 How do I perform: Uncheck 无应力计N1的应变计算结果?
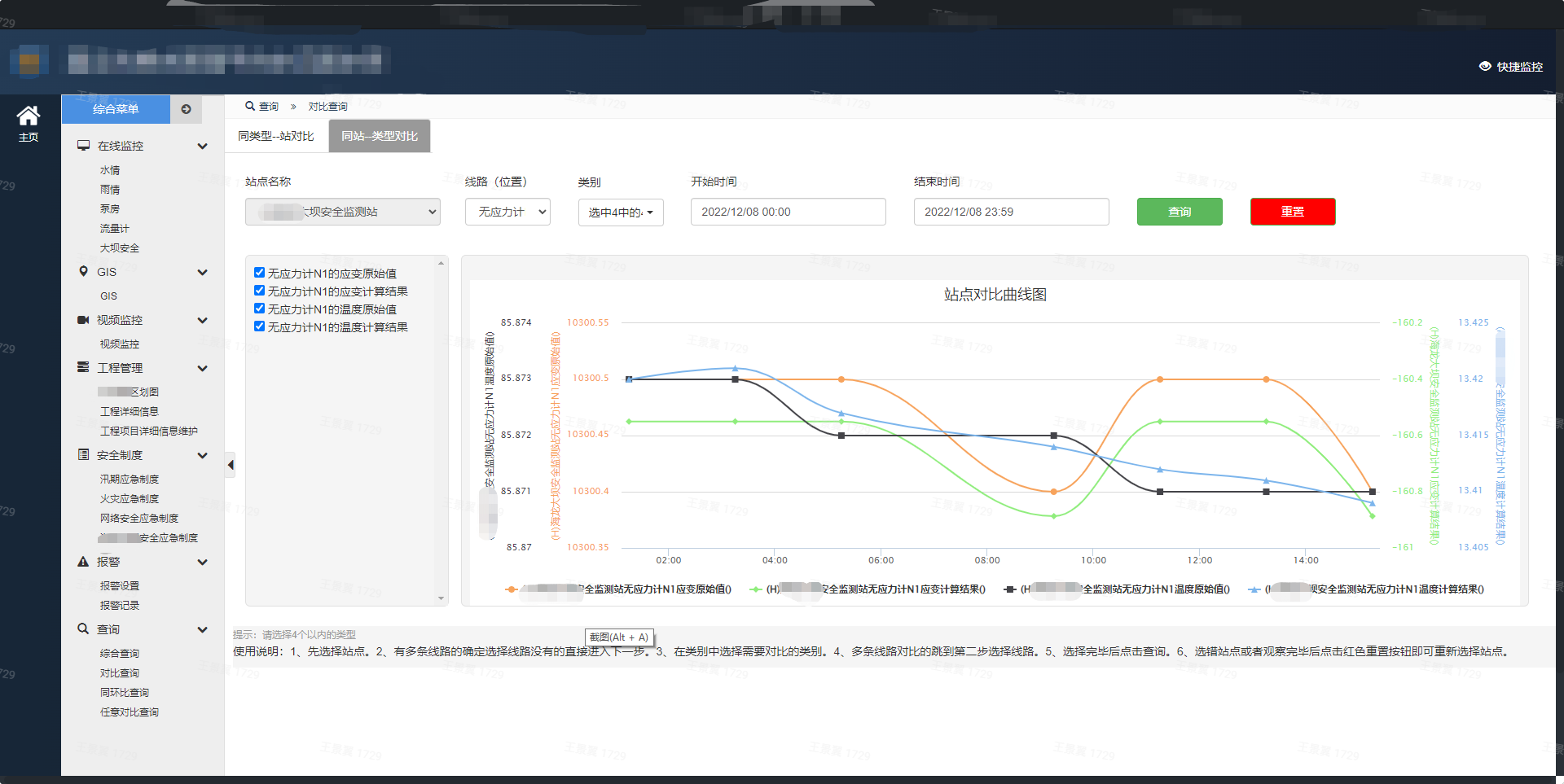(259, 291)
